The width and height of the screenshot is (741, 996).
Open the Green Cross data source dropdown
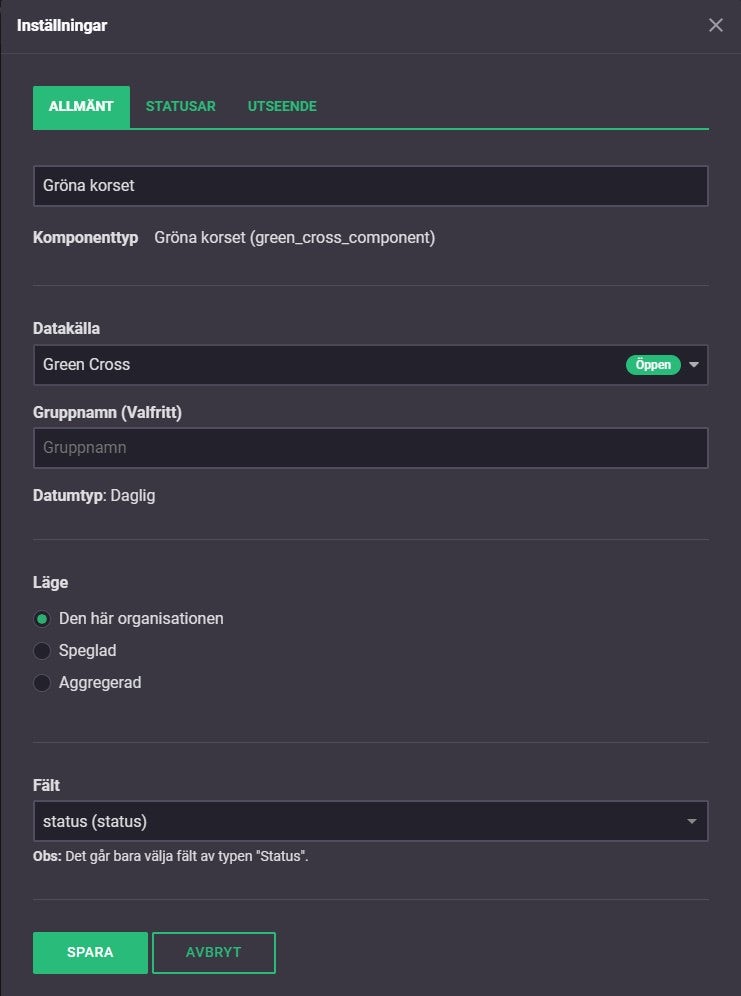click(320, 365)
